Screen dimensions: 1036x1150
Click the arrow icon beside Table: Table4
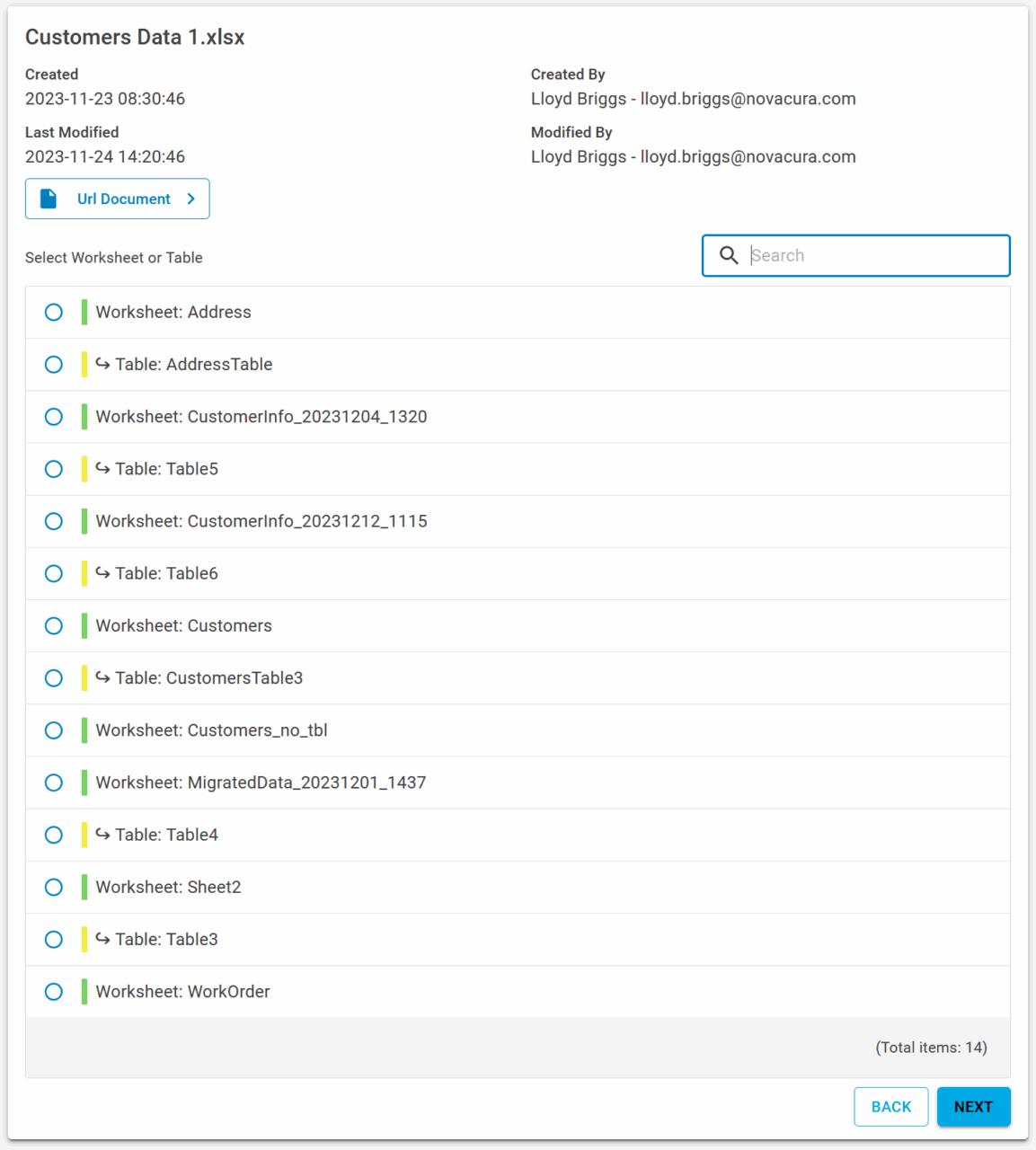(103, 835)
